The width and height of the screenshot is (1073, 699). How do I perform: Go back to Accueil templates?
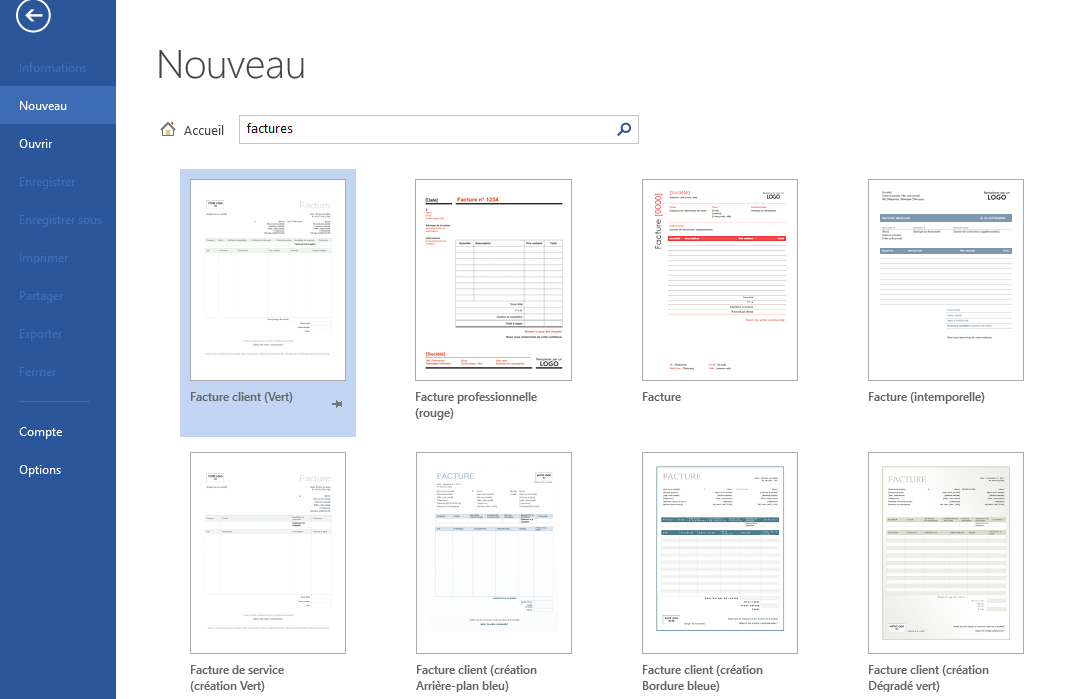click(x=204, y=130)
